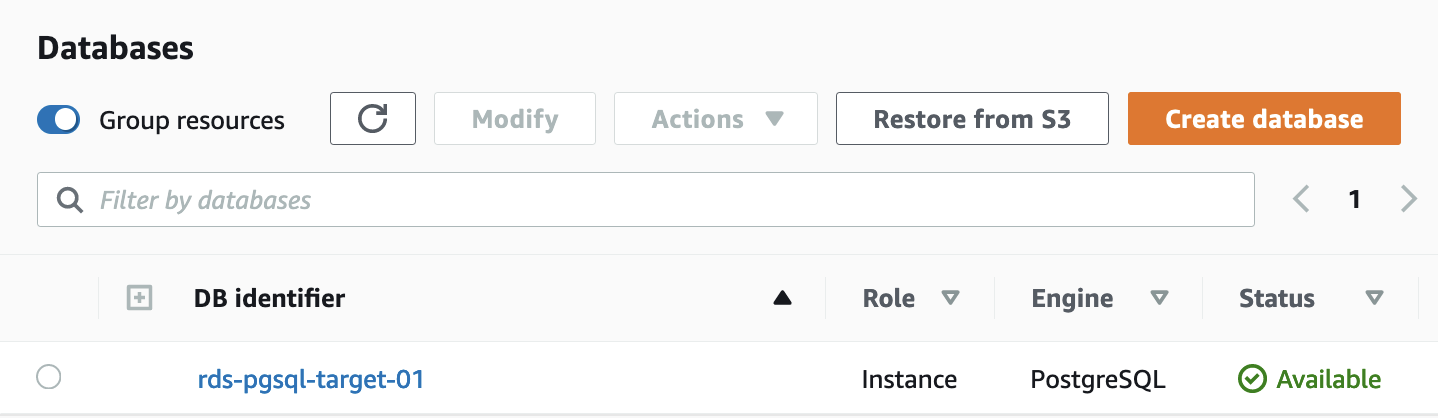1438x418 pixels.
Task: Click the Restore from S3 button
Action: 971,119
